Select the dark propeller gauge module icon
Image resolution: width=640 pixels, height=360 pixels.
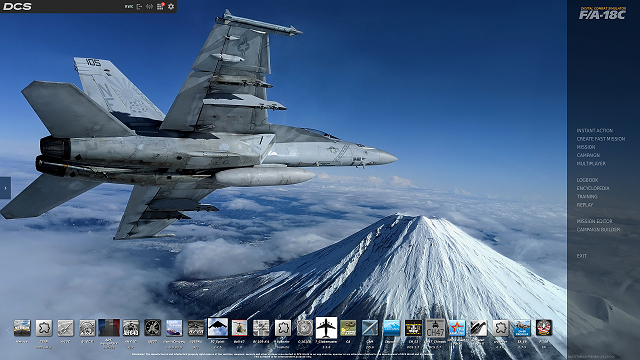(152, 328)
